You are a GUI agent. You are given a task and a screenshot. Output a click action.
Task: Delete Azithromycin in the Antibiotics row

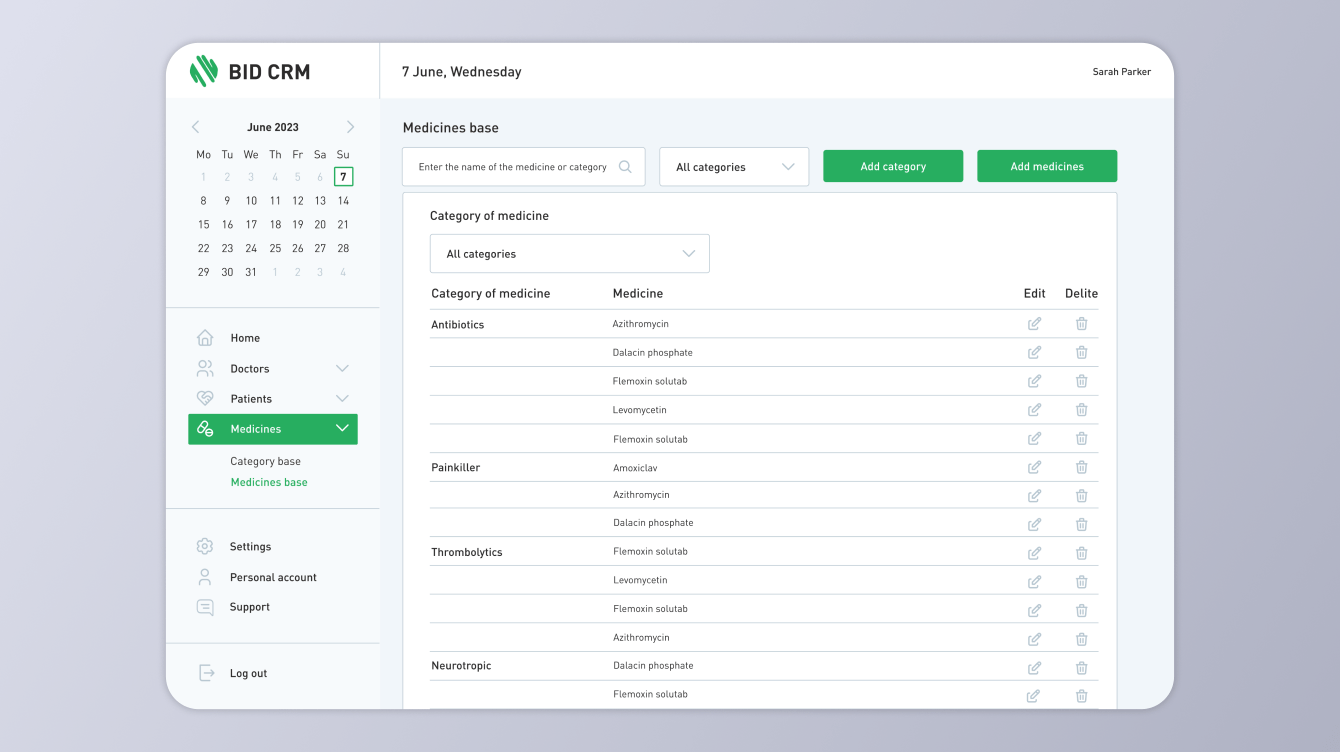point(1081,324)
